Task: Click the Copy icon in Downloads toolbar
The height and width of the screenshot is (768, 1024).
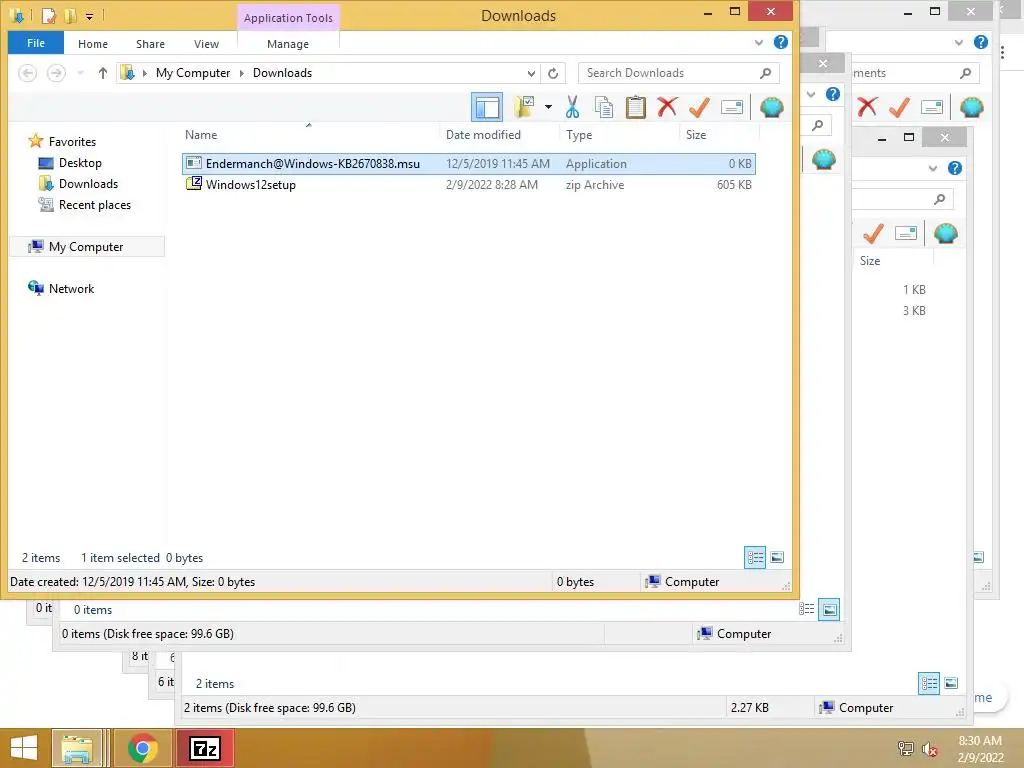Action: coord(603,107)
